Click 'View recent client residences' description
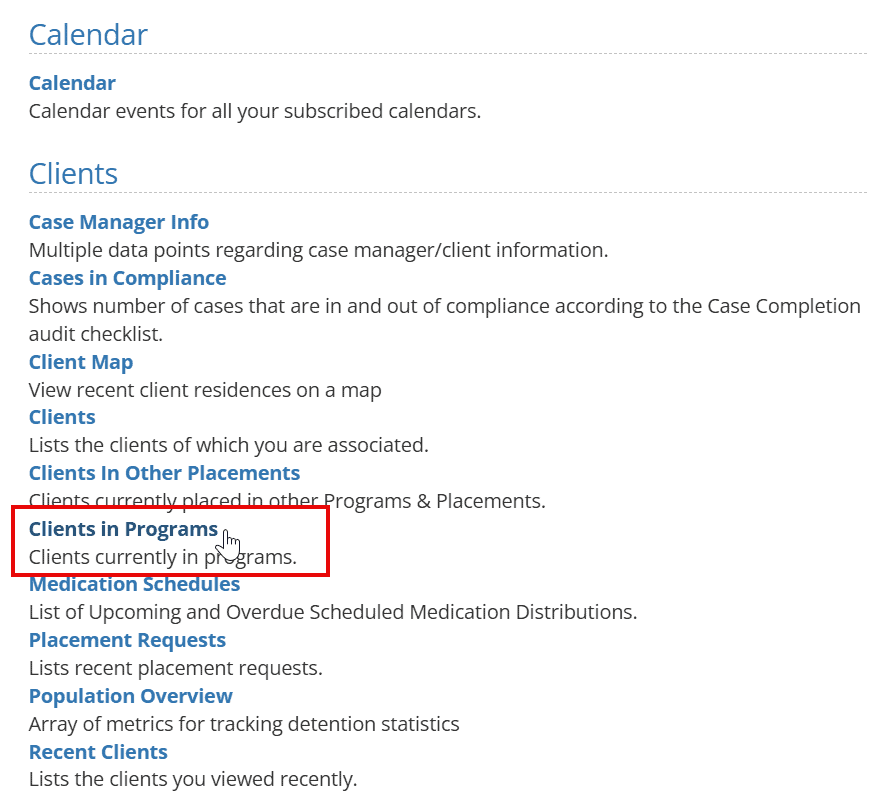The width and height of the screenshot is (894, 797). click(x=205, y=390)
